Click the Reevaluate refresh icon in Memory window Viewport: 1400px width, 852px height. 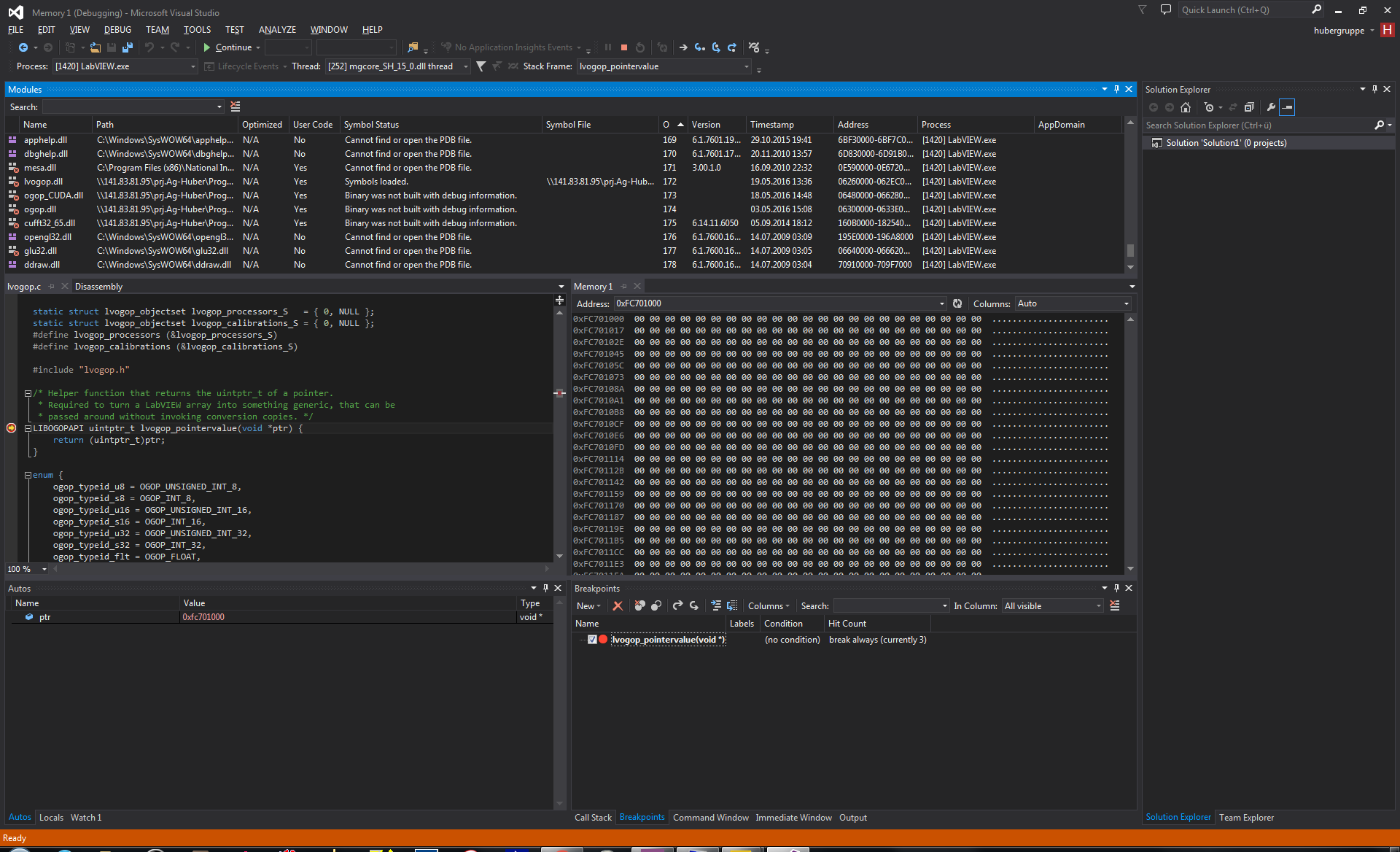[x=957, y=303]
